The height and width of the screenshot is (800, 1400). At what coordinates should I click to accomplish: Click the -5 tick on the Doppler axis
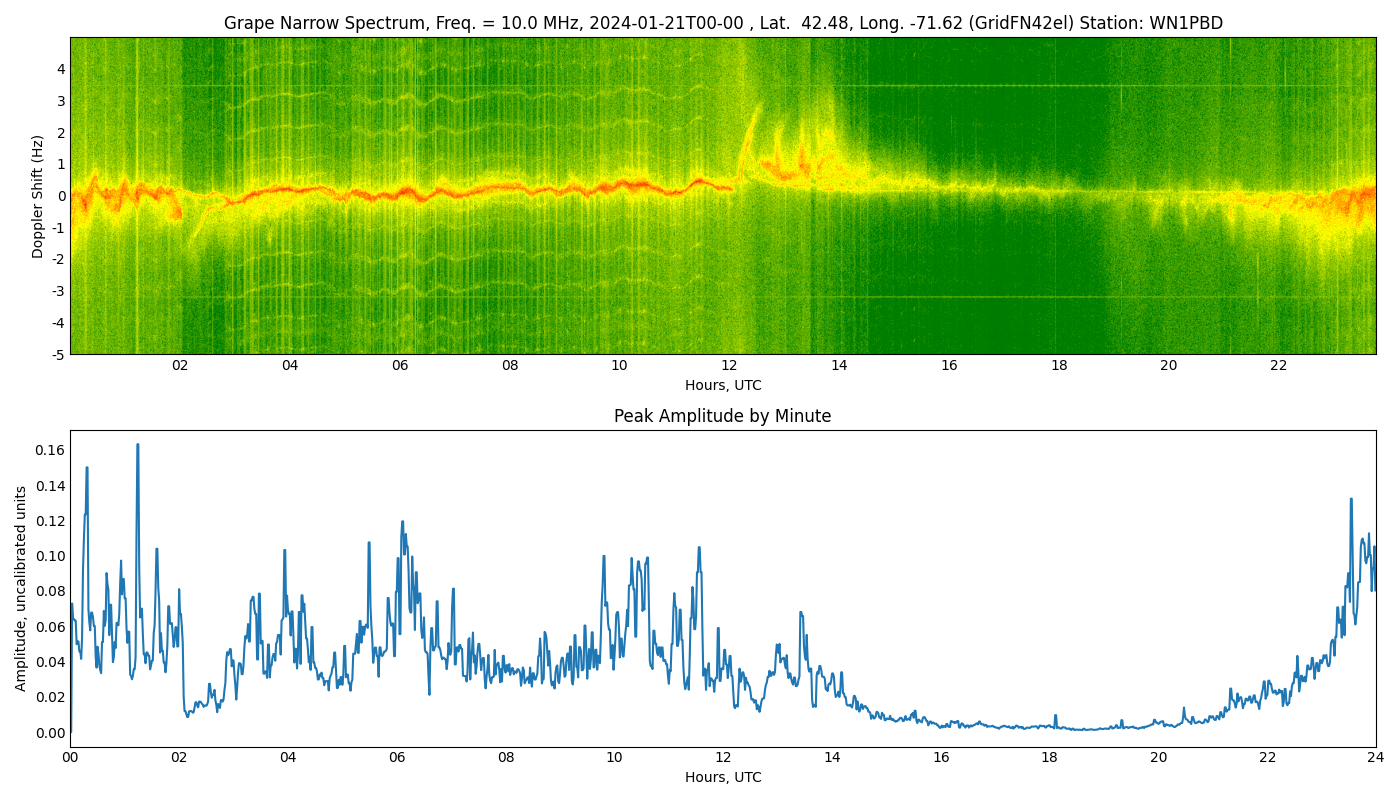58,354
